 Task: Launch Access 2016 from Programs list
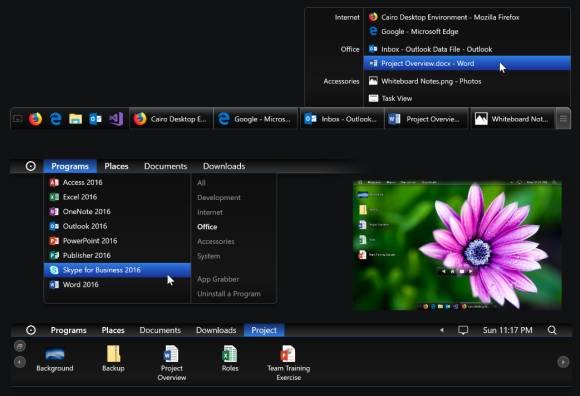(117, 182)
